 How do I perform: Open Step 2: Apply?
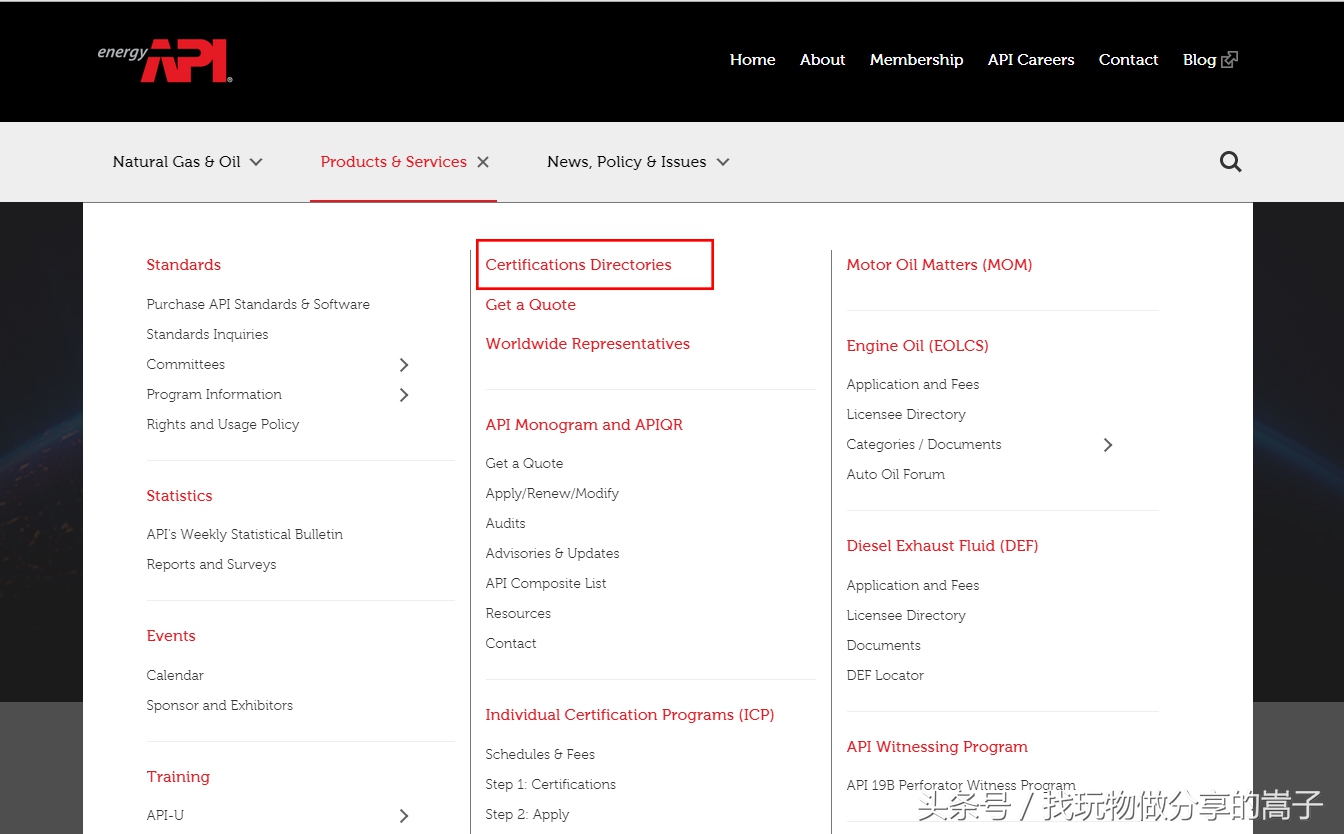coord(527,814)
